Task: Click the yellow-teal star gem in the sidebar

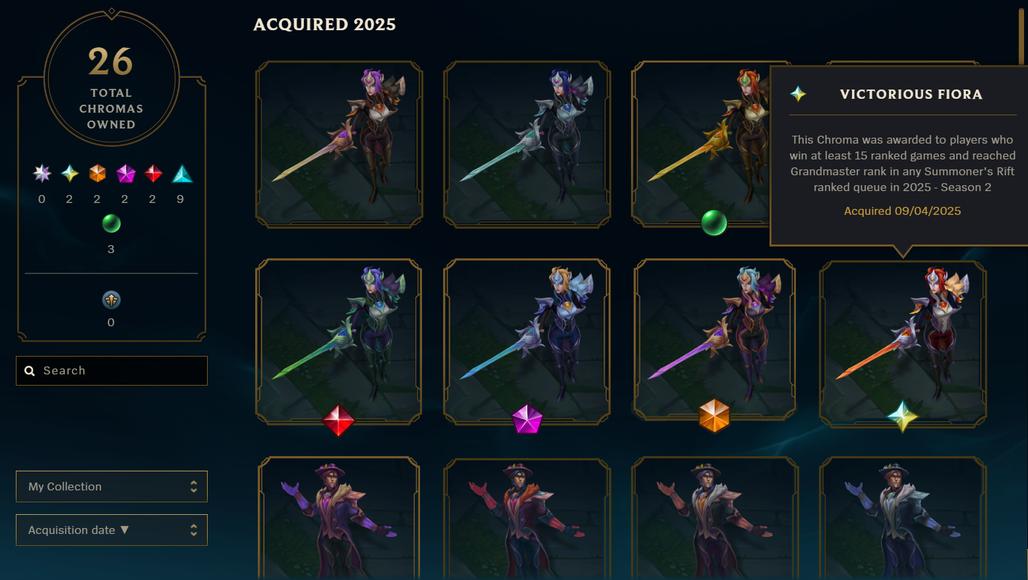Action: [69, 173]
